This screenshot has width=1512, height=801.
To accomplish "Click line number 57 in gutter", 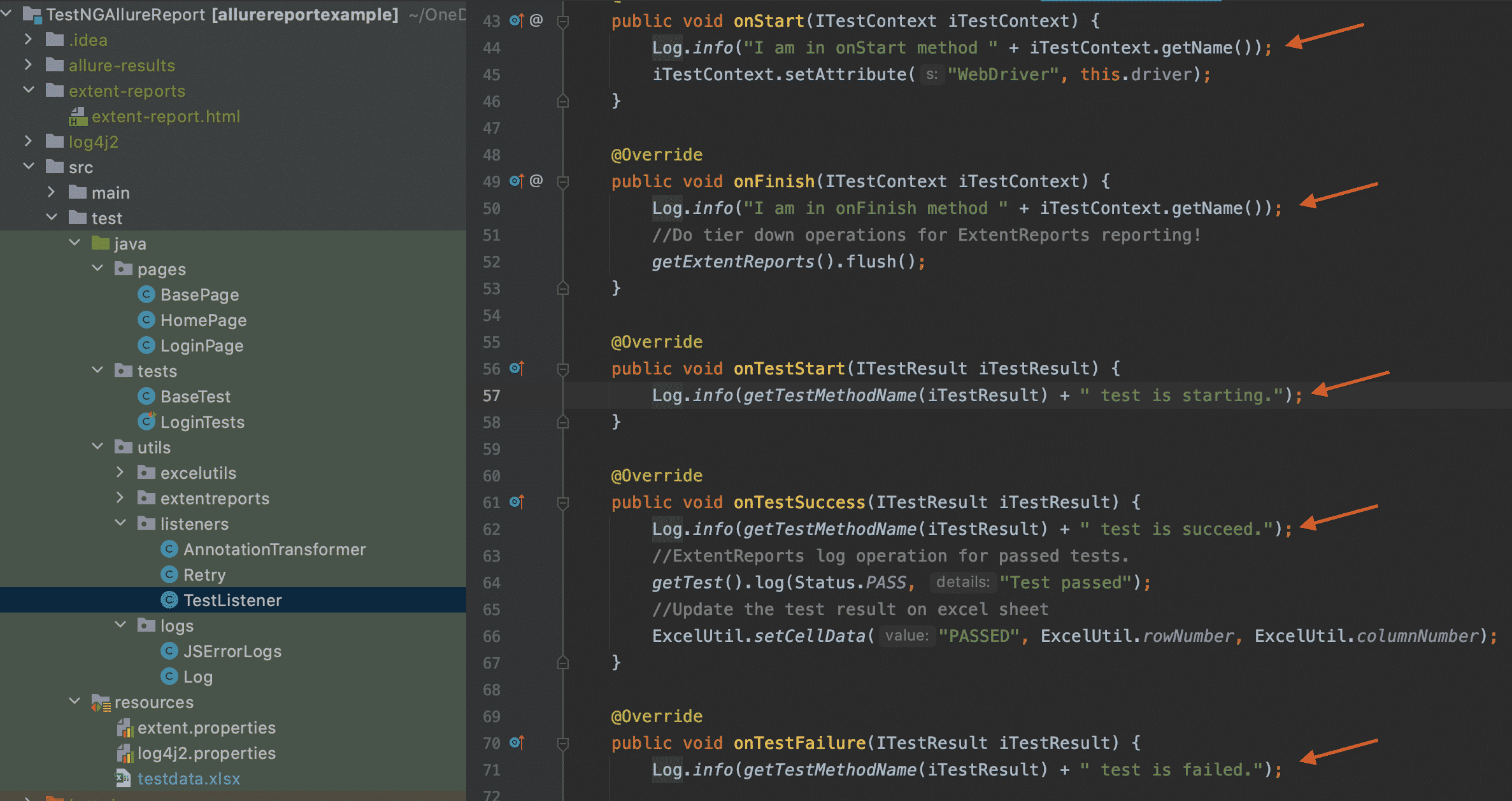I will pos(492,395).
